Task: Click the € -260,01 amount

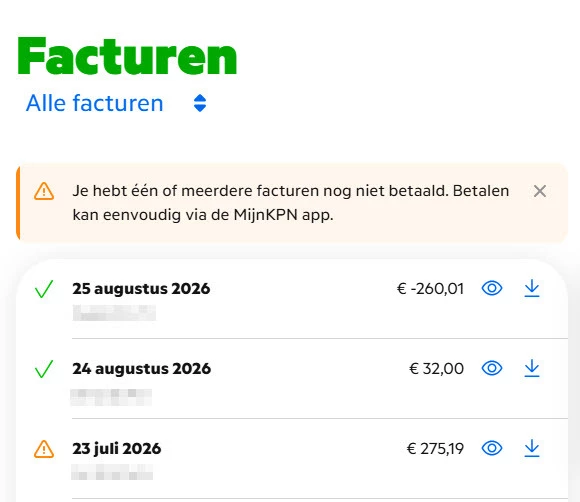Action: [430, 289]
